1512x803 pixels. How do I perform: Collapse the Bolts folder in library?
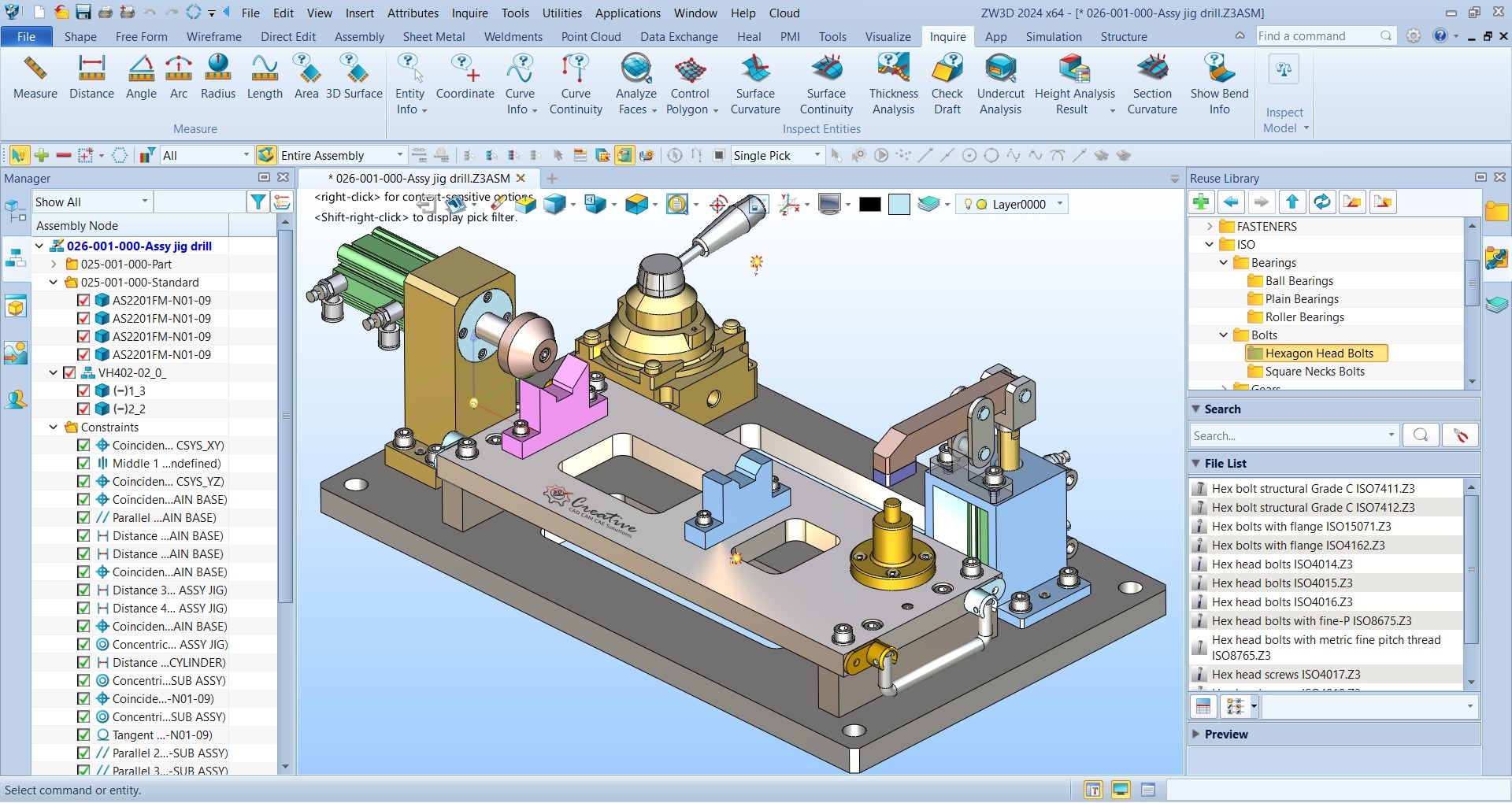pyautogui.click(x=1224, y=335)
